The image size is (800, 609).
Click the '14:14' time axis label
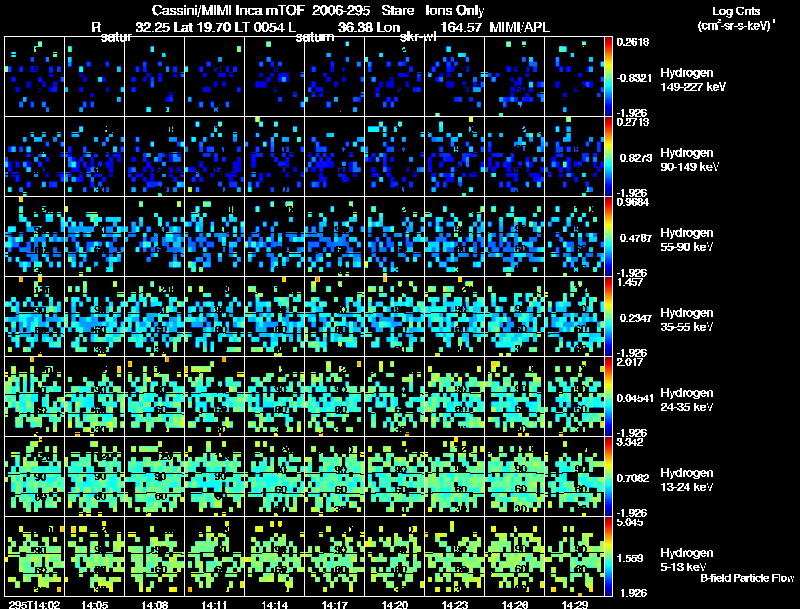tap(274, 604)
